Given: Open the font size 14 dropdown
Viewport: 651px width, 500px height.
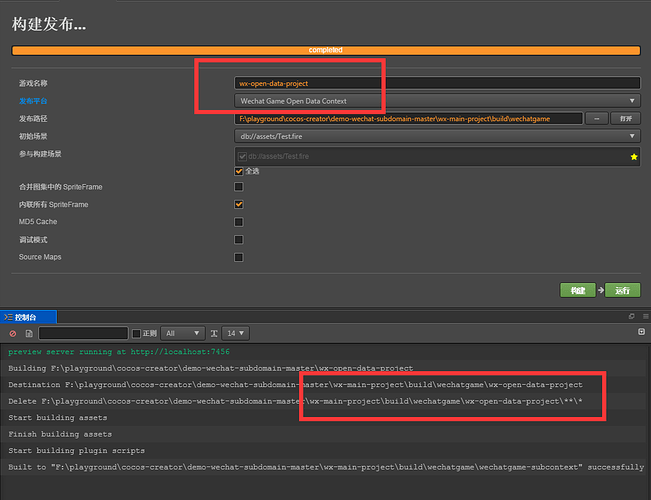Looking at the screenshot, I should [236, 333].
